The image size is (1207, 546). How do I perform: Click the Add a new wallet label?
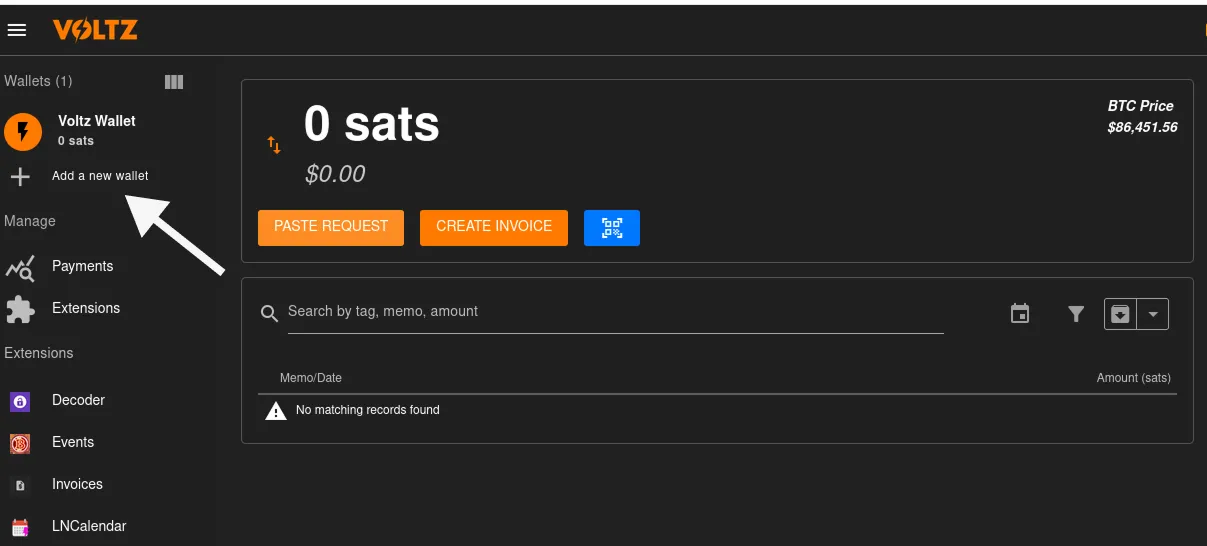point(100,176)
